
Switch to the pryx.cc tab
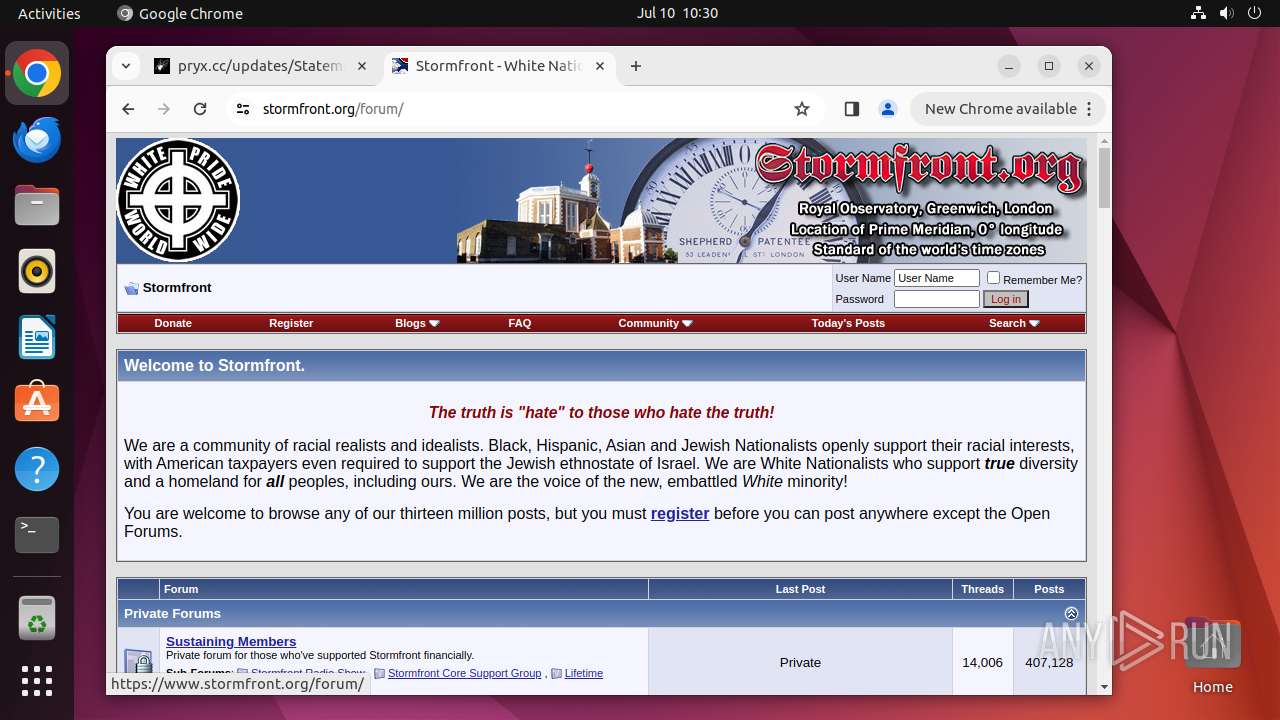coord(260,66)
